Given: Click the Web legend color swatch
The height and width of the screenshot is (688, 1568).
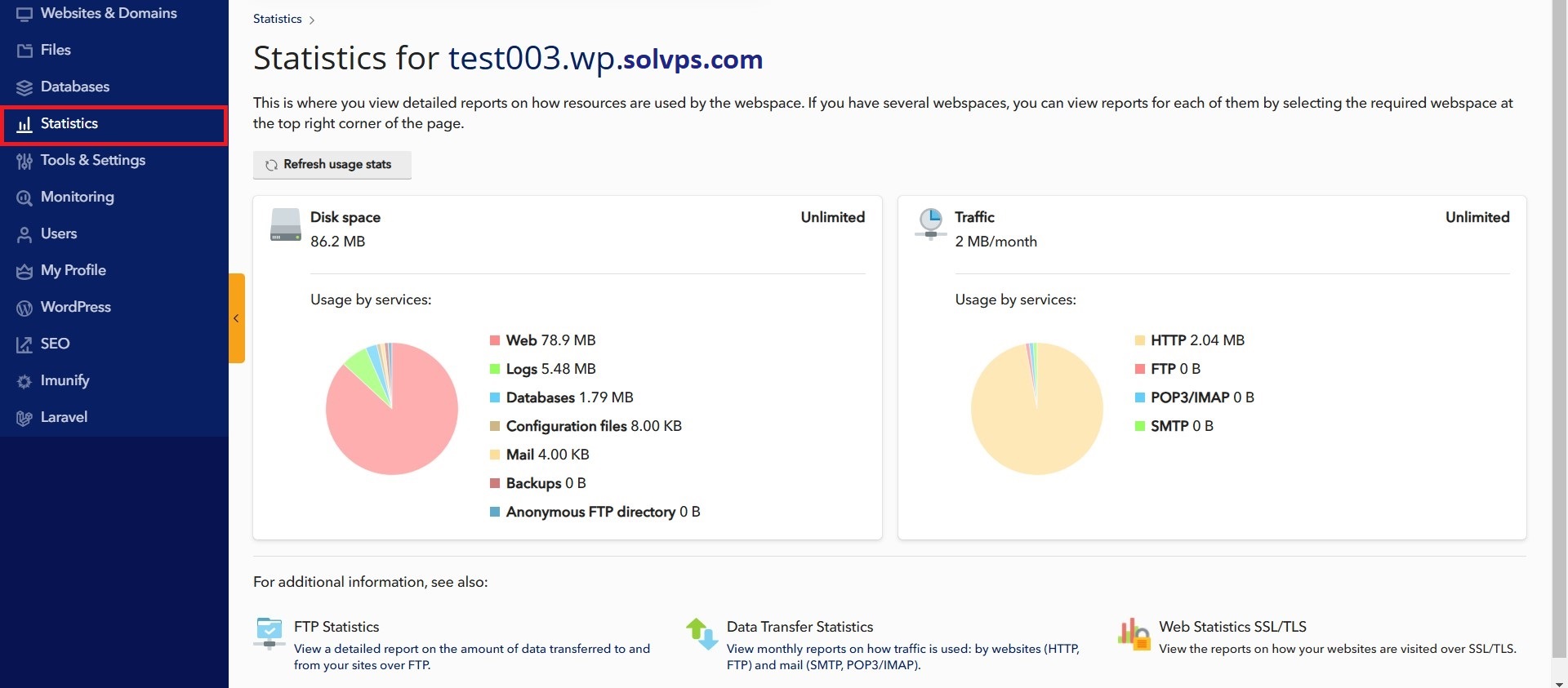Looking at the screenshot, I should (x=494, y=340).
